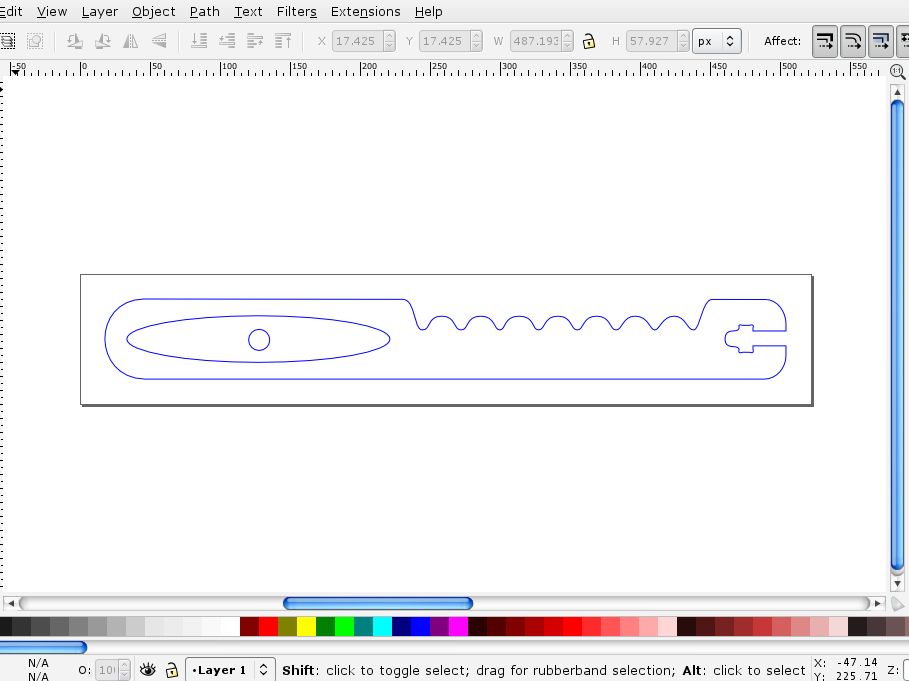Image resolution: width=909 pixels, height=681 pixels.
Task: Click the H height field
Action: [652, 41]
